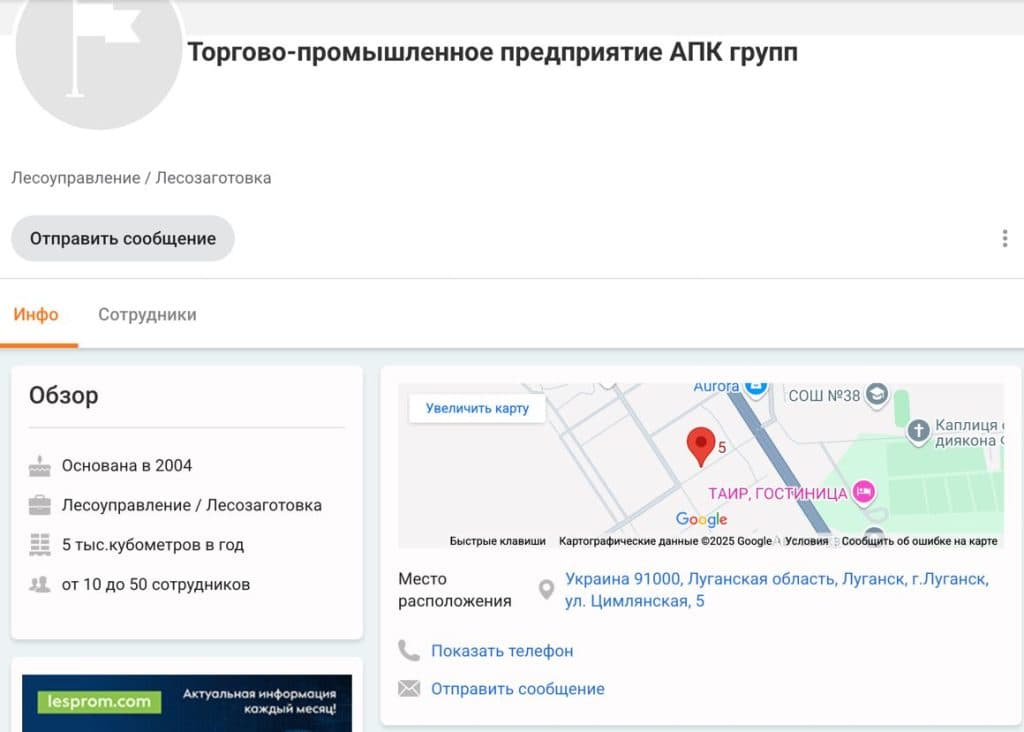The width and height of the screenshot is (1024, 732).
Task: Click the СОШ №38 school marker
Action: (877, 395)
